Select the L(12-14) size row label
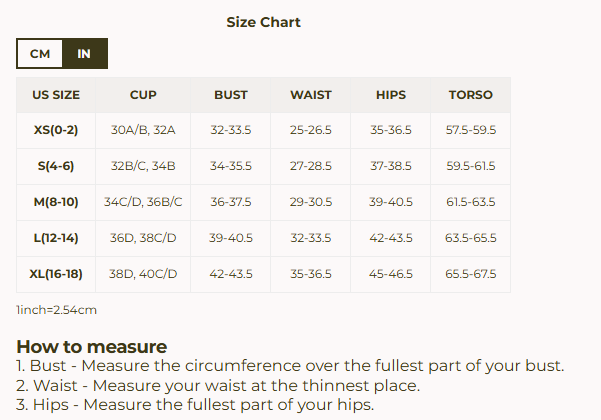The image size is (601, 420). tap(56, 238)
